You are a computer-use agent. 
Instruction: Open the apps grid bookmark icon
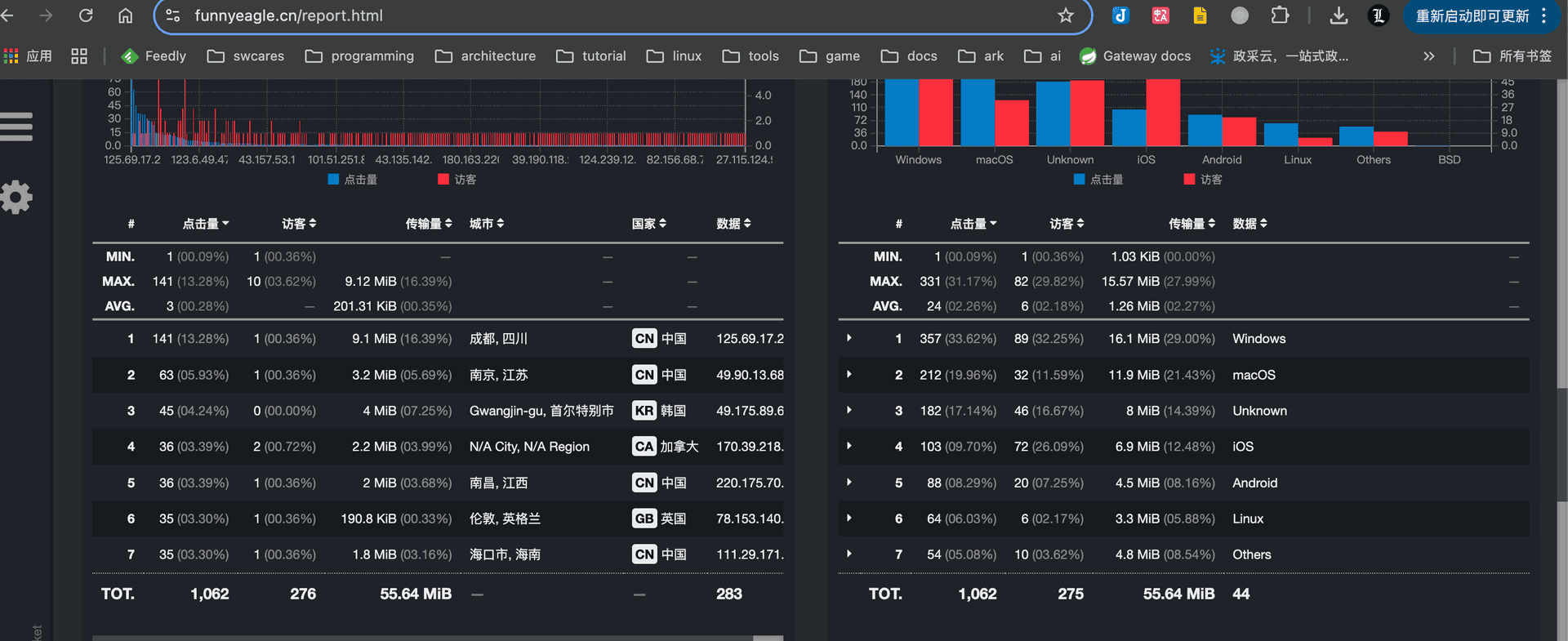coord(79,56)
